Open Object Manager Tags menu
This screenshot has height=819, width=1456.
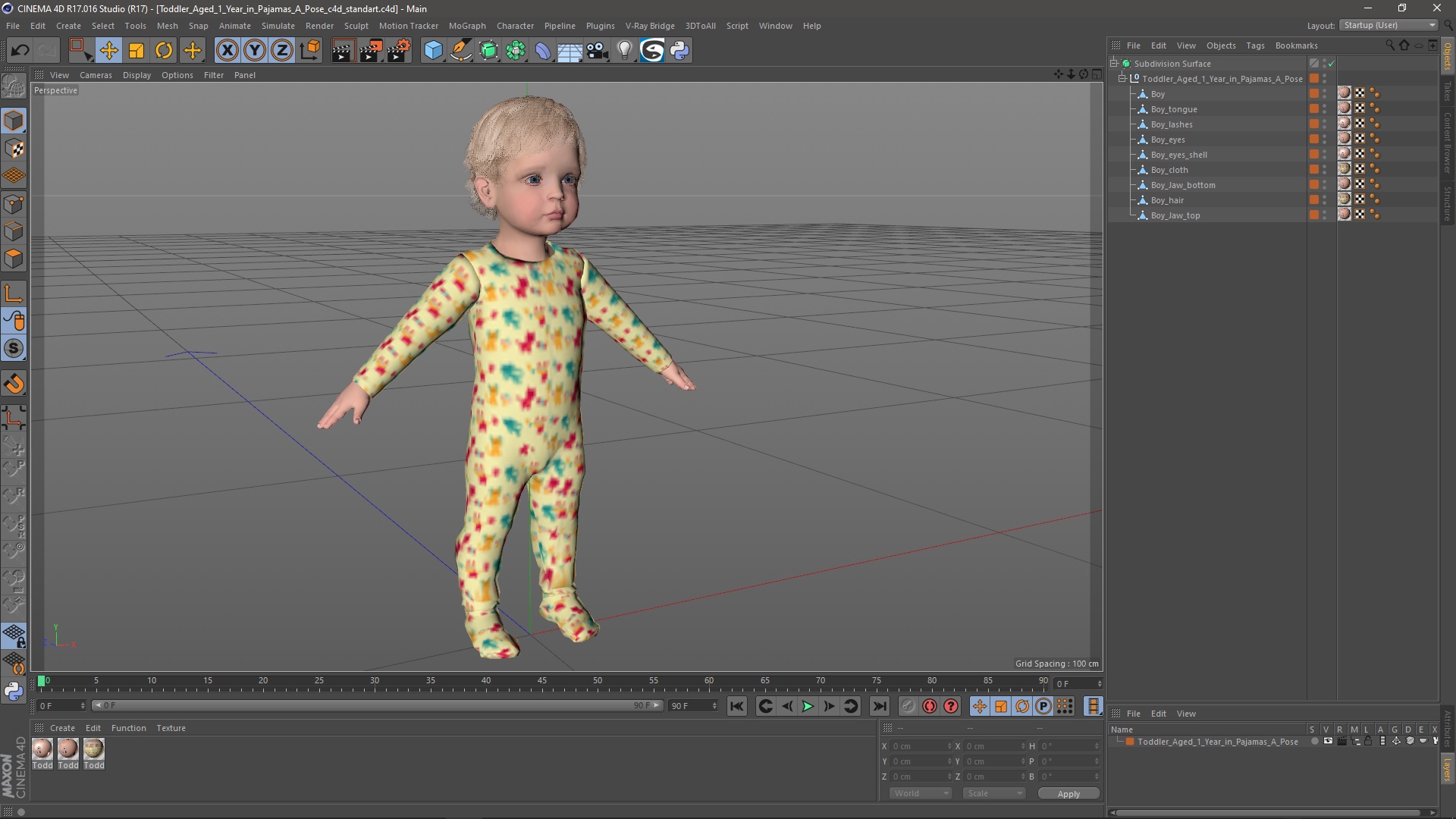[x=1255, y=45]
